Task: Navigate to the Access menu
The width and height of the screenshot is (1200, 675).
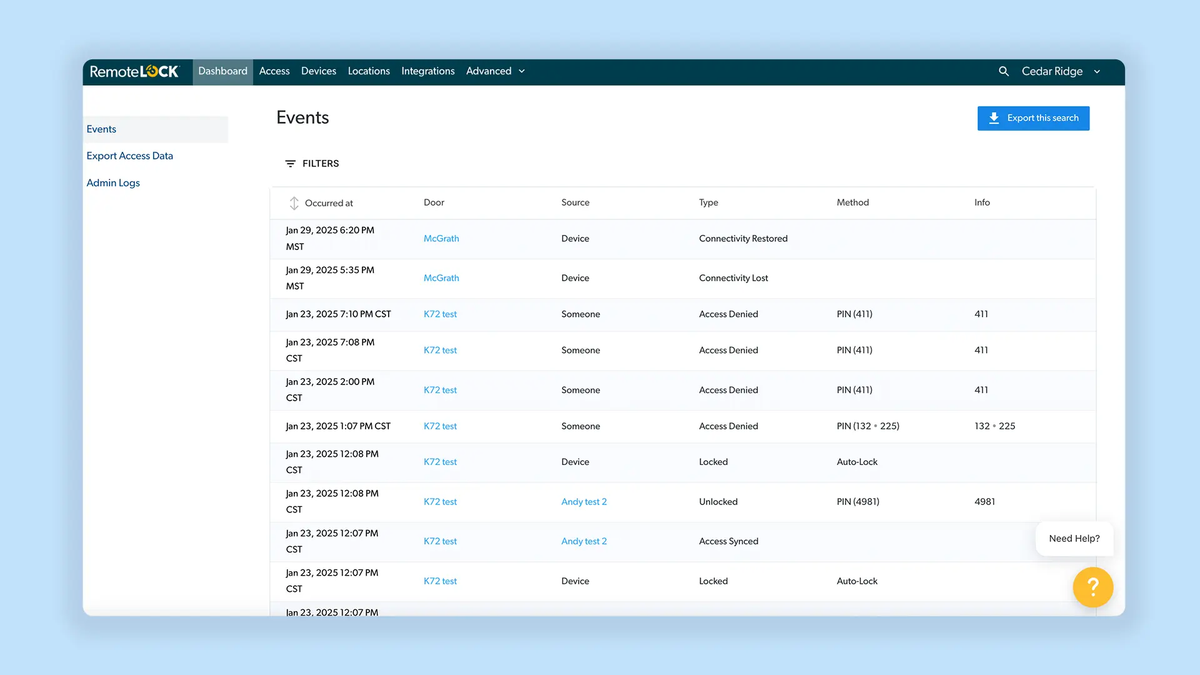Action: click(x=274, y=72)
